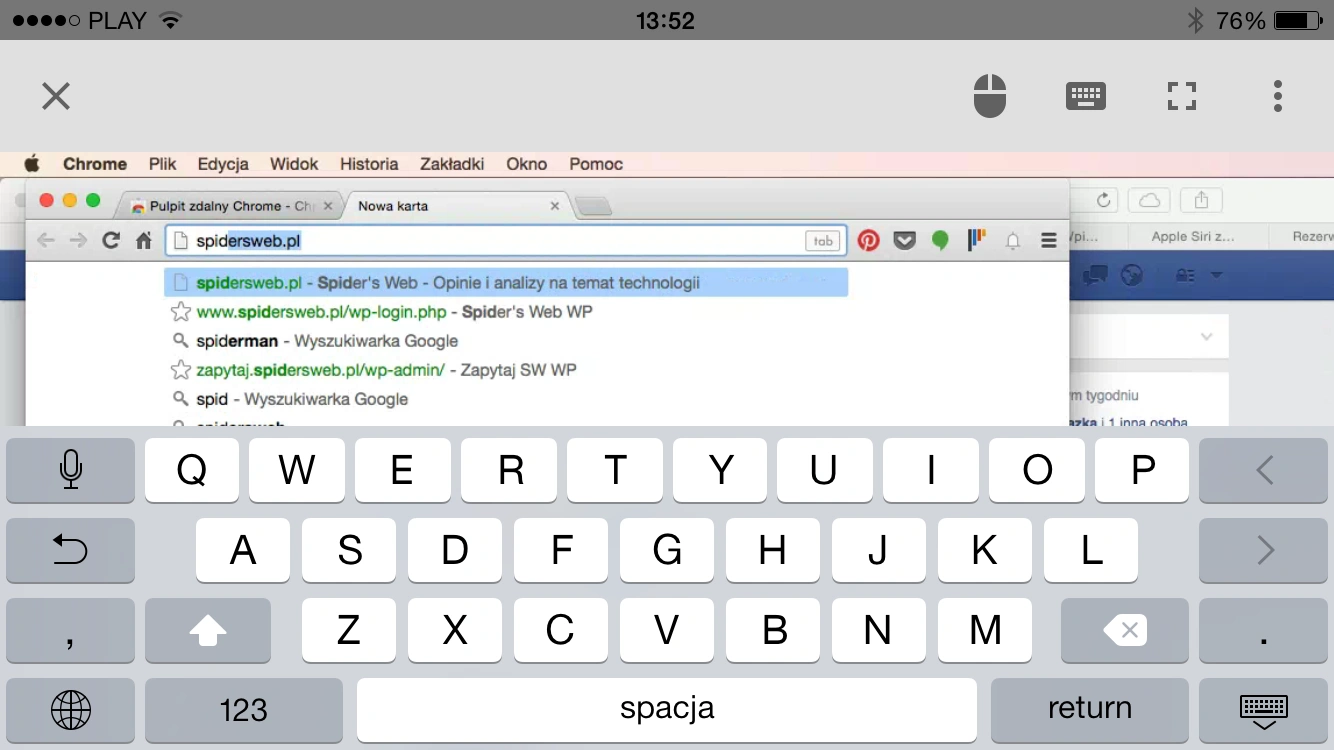The image size is (1334, 750).
Task: Close the Pulpit zdalny Chrome tab
Action: click(x=328, y=206)
